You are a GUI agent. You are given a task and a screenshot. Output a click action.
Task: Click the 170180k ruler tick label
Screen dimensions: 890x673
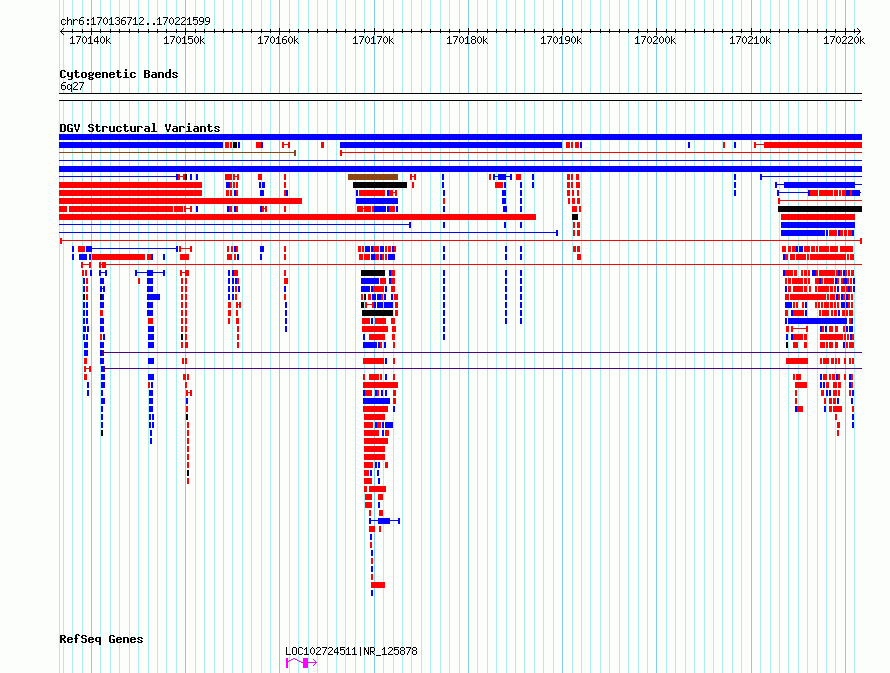click(467, 40)
